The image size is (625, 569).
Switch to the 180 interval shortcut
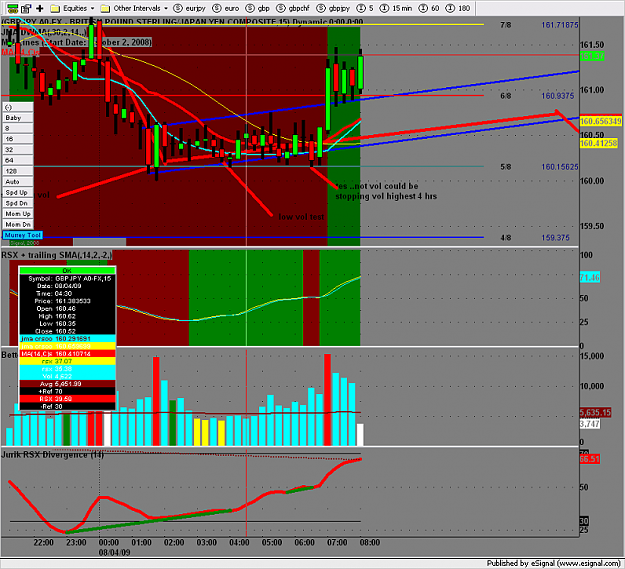[458, 8]
